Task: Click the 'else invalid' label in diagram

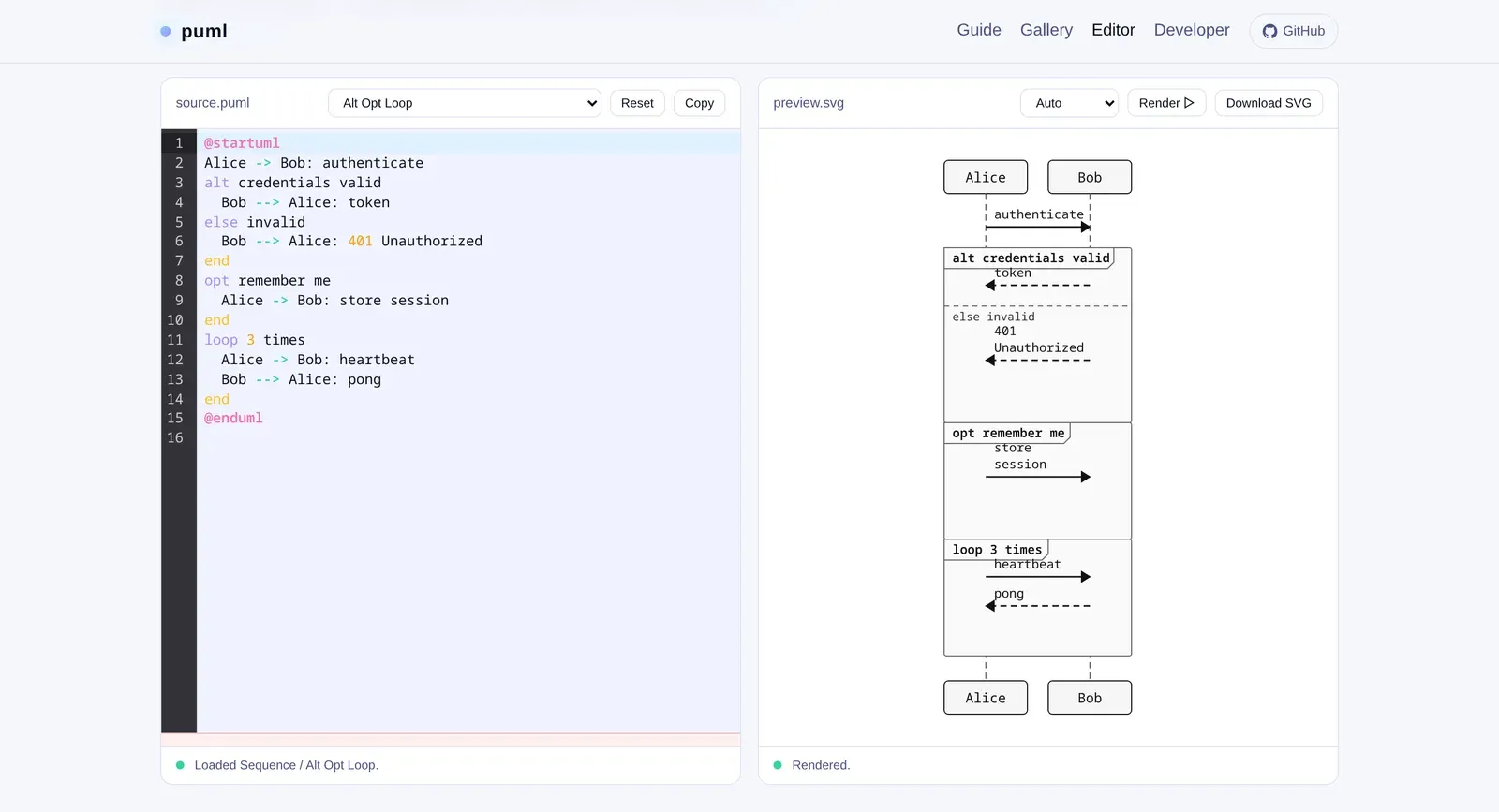Action: pyautogui.click(x=994, y=317)
